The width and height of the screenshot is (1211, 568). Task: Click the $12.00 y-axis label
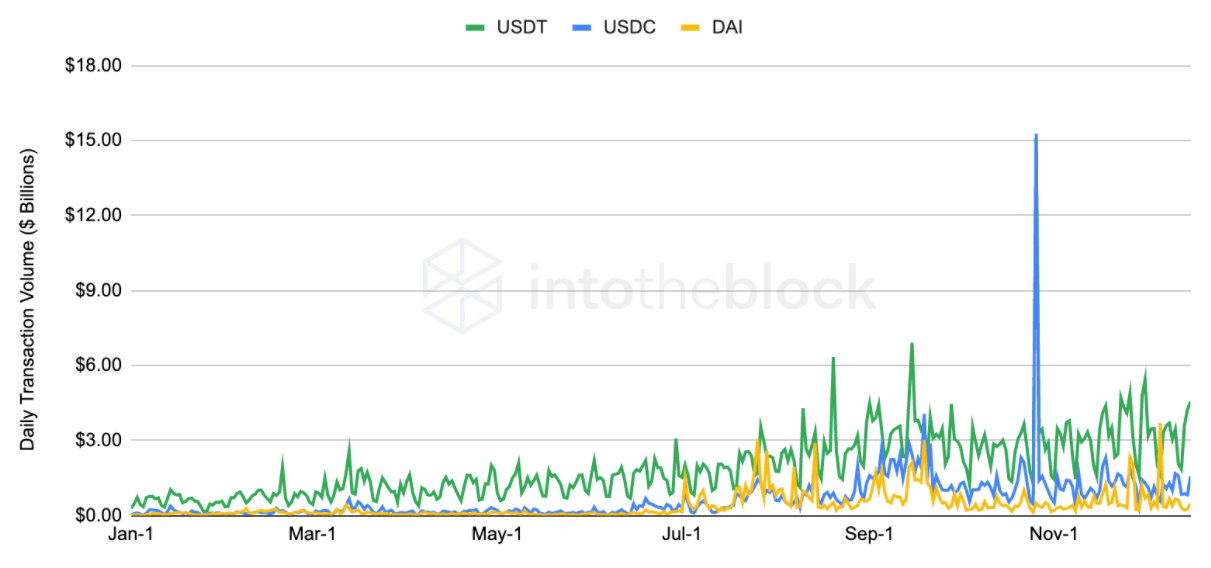pos(93,216)
